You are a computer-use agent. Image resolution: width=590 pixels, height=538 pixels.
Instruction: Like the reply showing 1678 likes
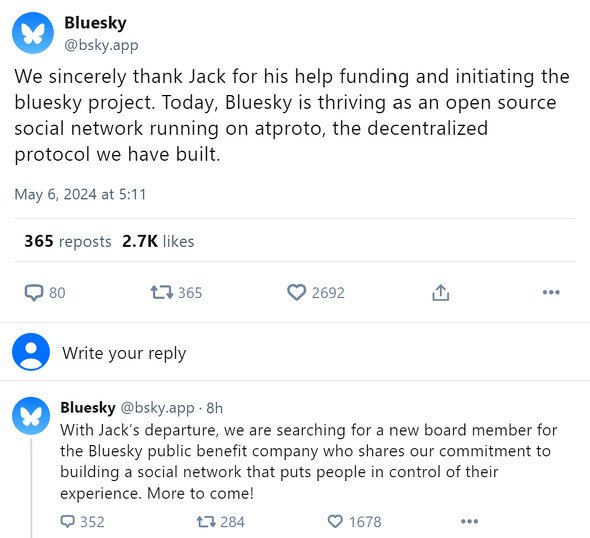tap(354, 522)
